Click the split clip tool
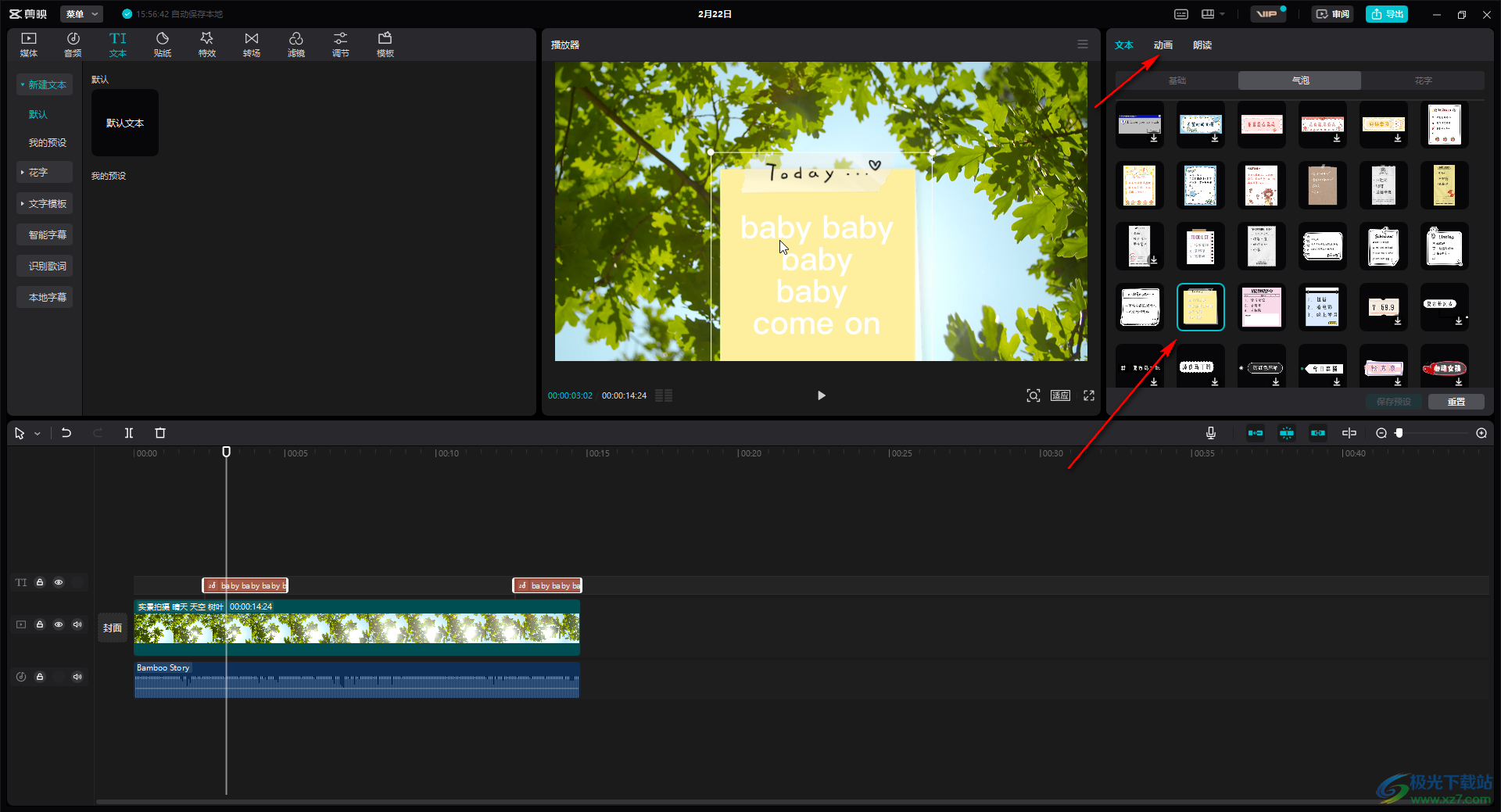Screen dimensions: 1501x812 click(x=129, y=433)
